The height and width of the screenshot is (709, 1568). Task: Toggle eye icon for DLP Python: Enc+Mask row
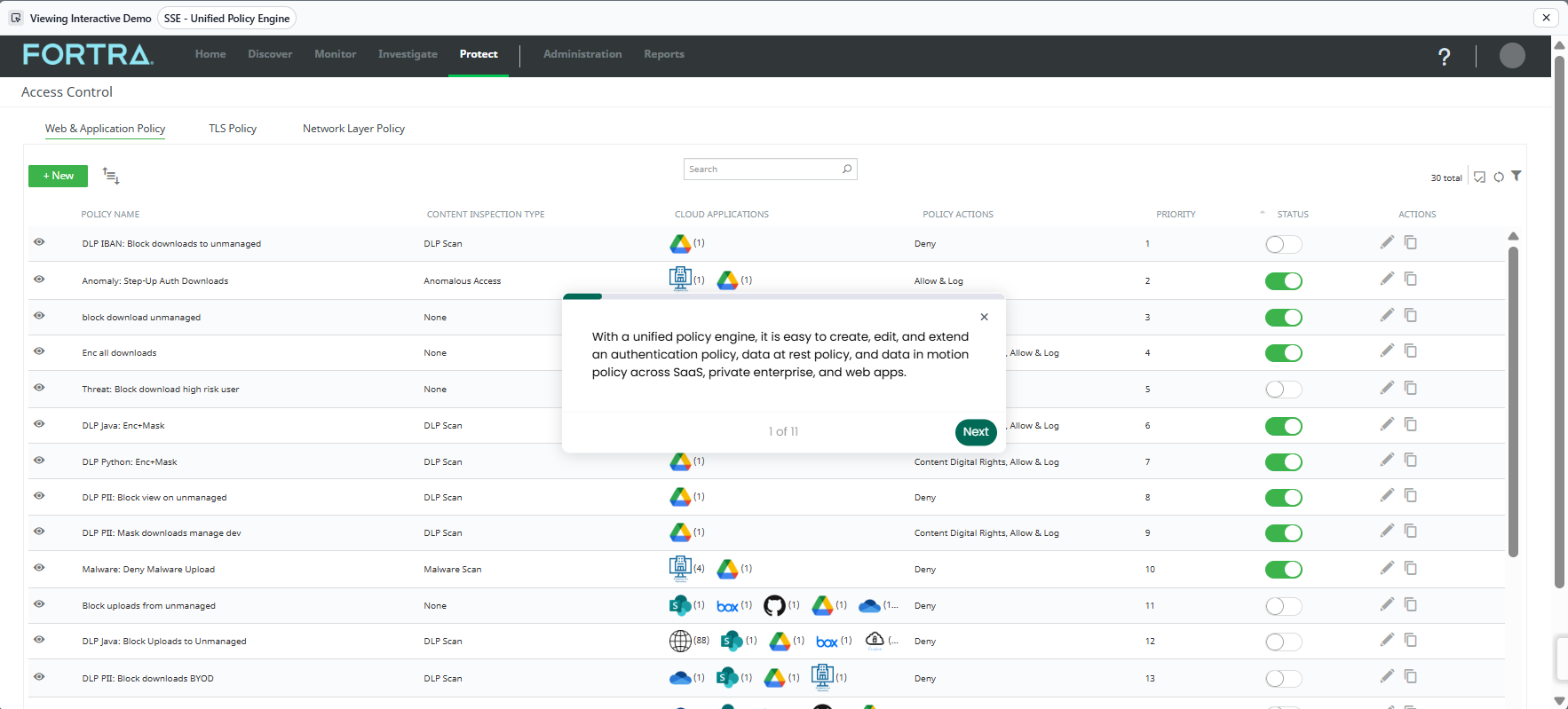pyautogui.click(x=39, y=461)
